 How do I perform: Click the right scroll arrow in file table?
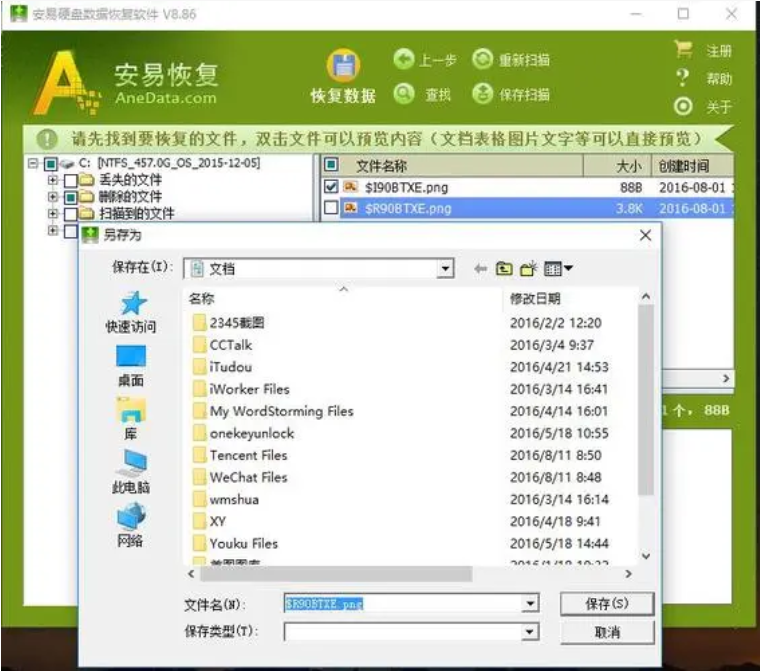pos(726,378)
